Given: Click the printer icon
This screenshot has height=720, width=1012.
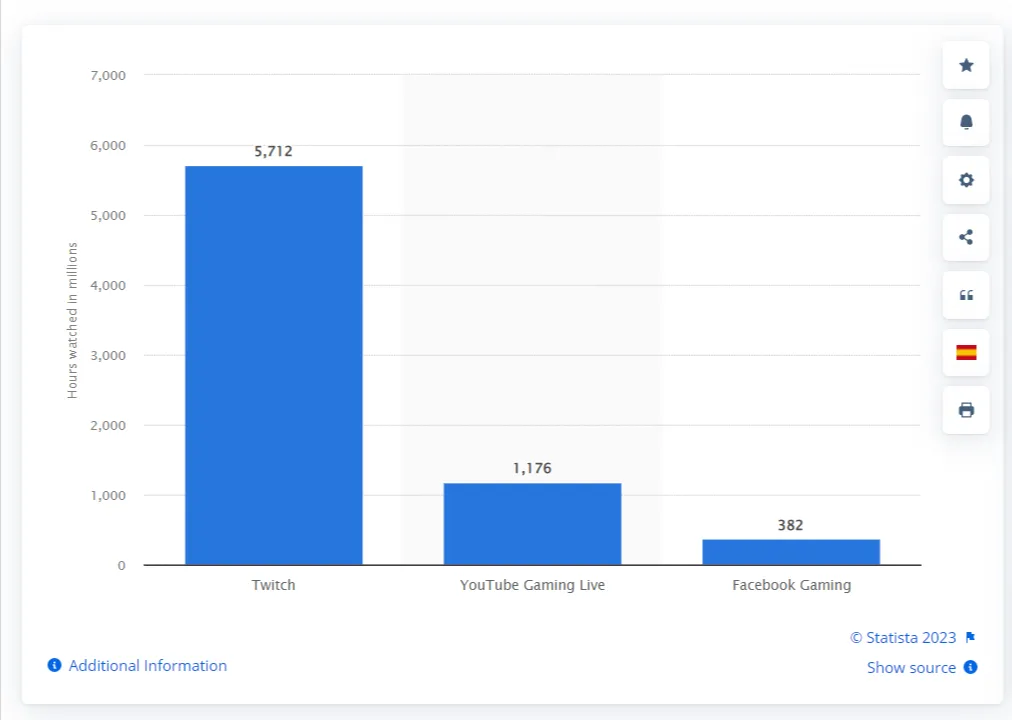Looking at the screenshot, I should 966,410.
